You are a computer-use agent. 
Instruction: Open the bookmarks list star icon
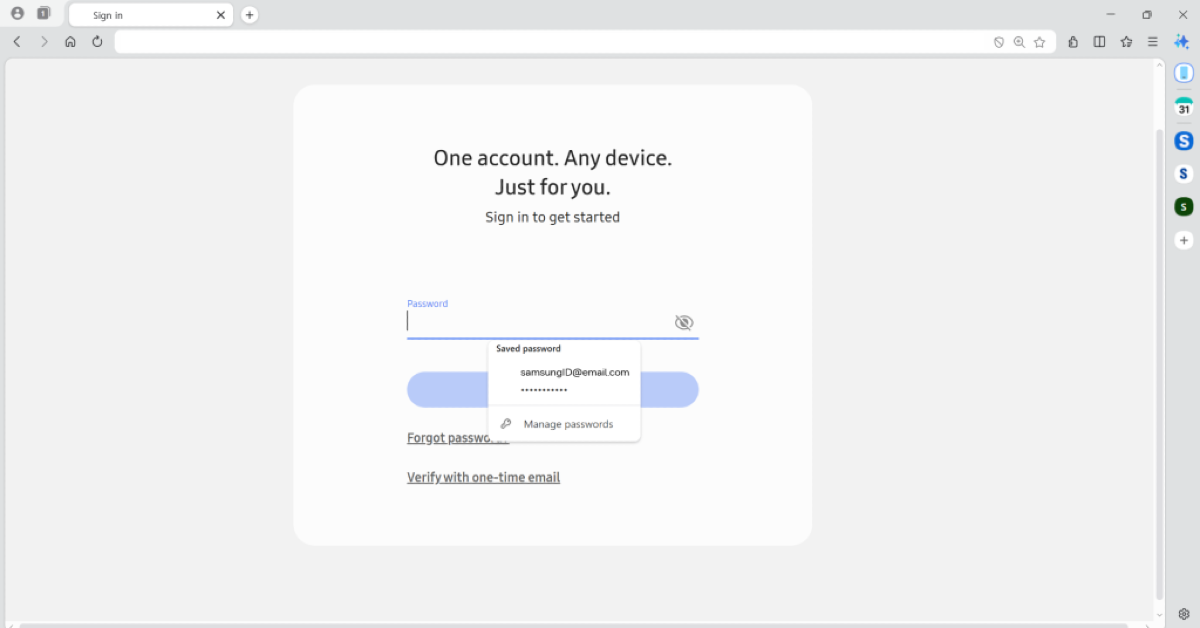[1127, 42]
